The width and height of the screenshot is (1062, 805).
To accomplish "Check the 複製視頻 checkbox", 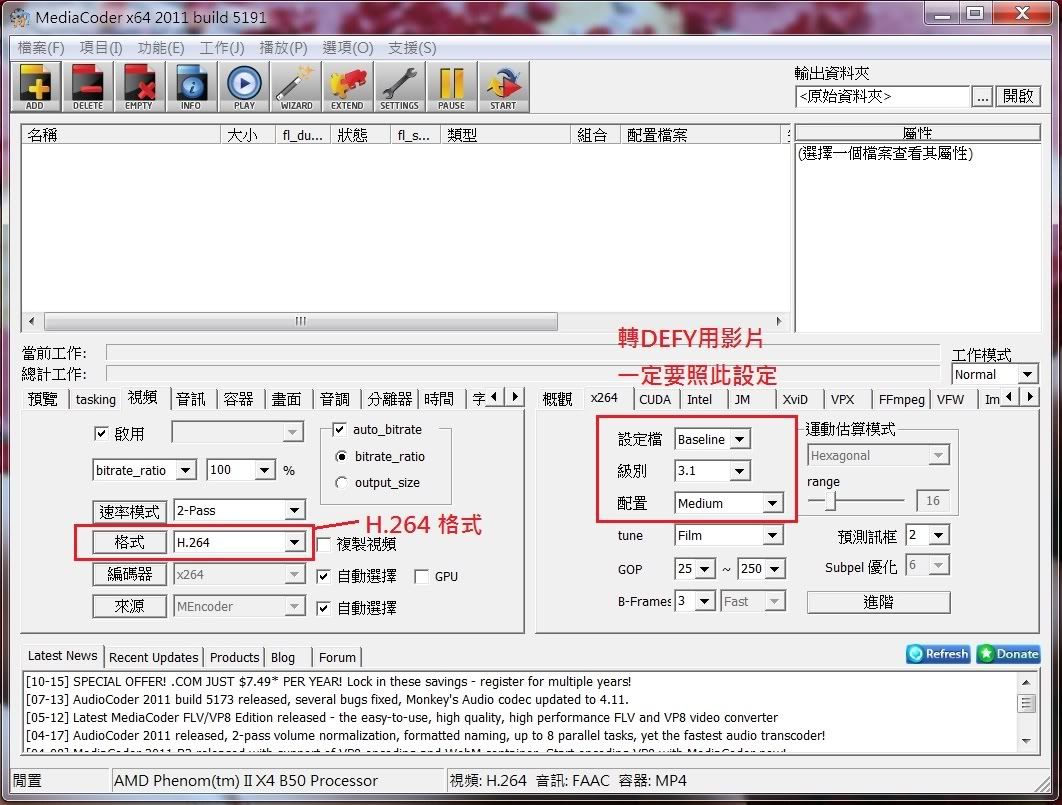I will (324, 544).
